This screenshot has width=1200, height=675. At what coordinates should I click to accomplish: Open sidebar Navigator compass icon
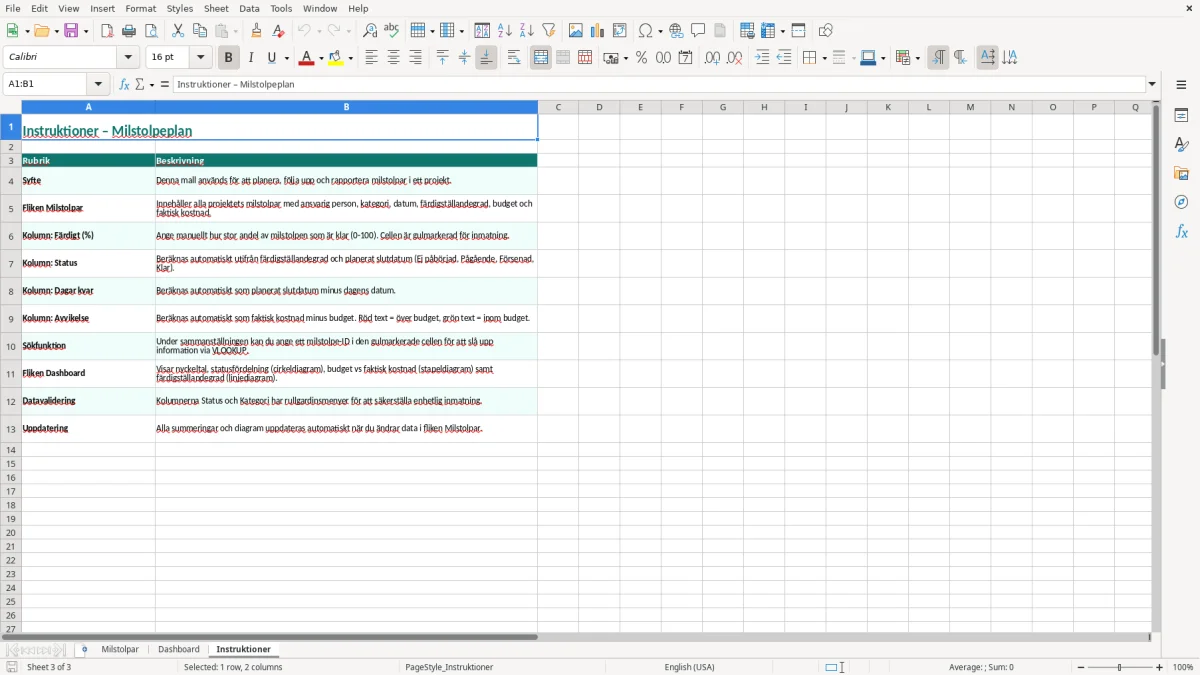click(1181, 202)
